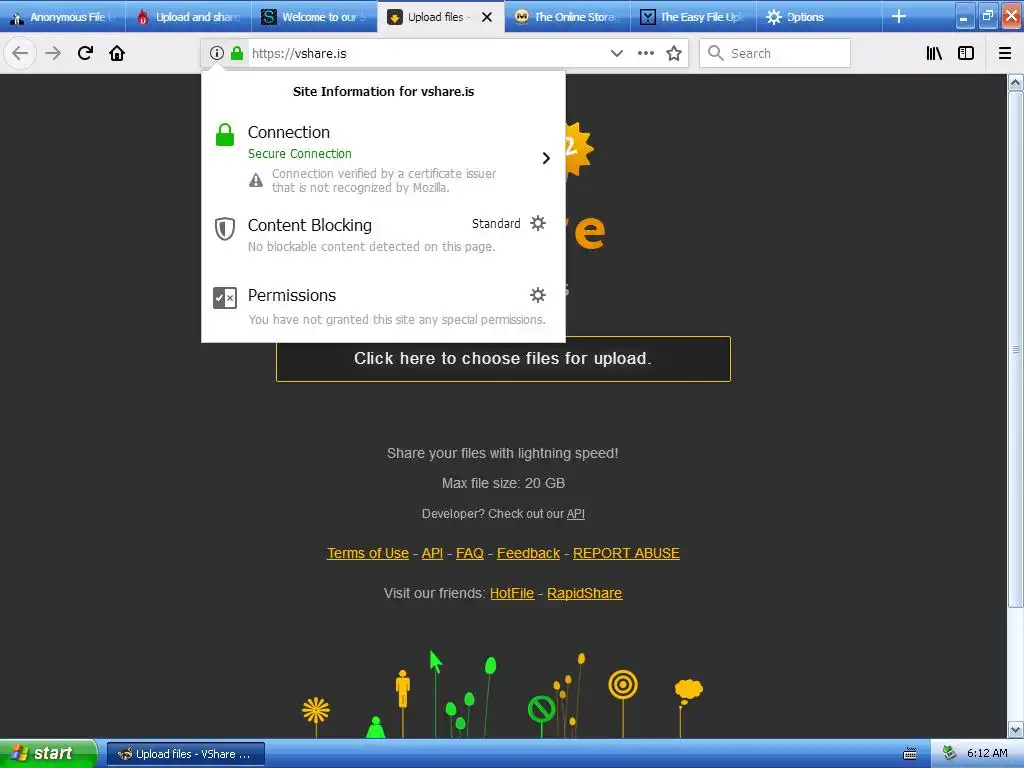Click the green padlock in the address bar

coord(237,53)
